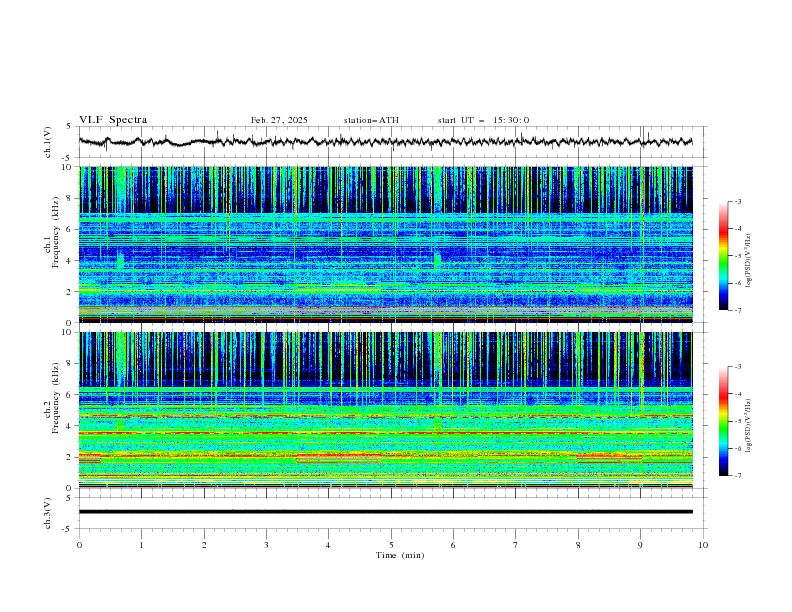The height and width of the screenshot is (612, 792).
Task: Click the "station=ATH" header label
Action: click(371, 120)
